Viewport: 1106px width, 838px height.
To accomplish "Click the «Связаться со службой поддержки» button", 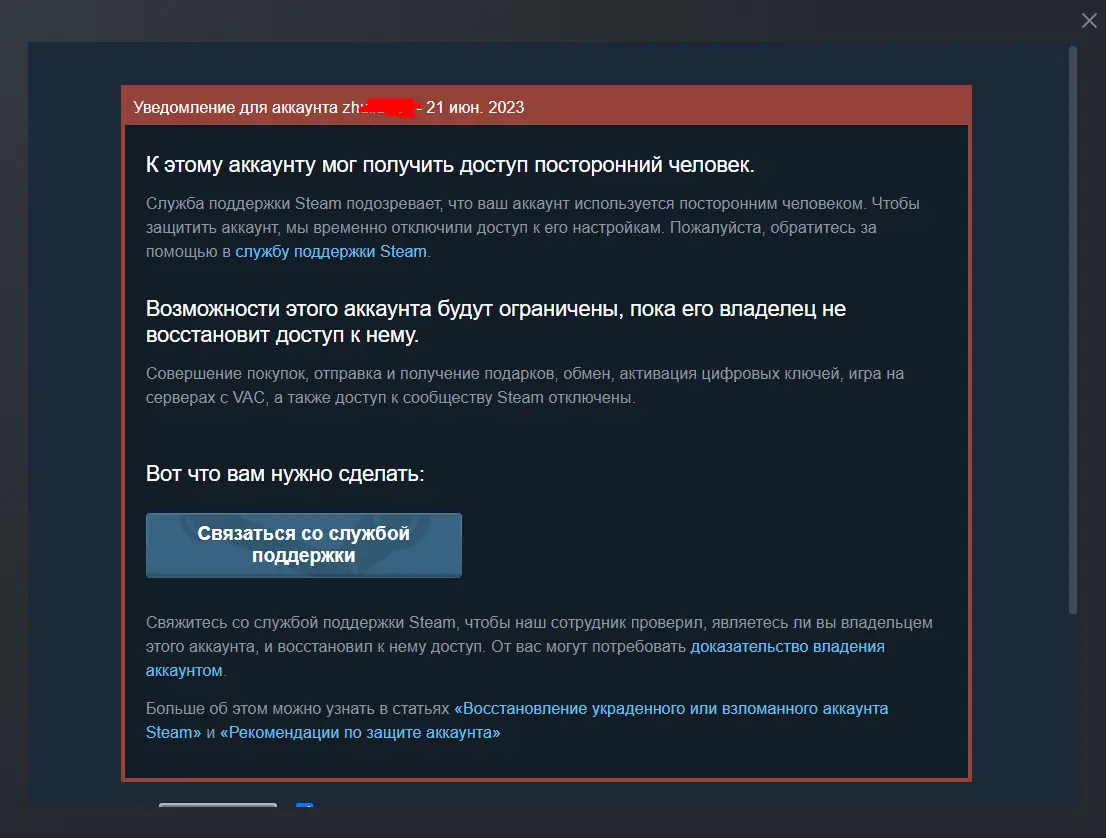I will click(304, 545).
